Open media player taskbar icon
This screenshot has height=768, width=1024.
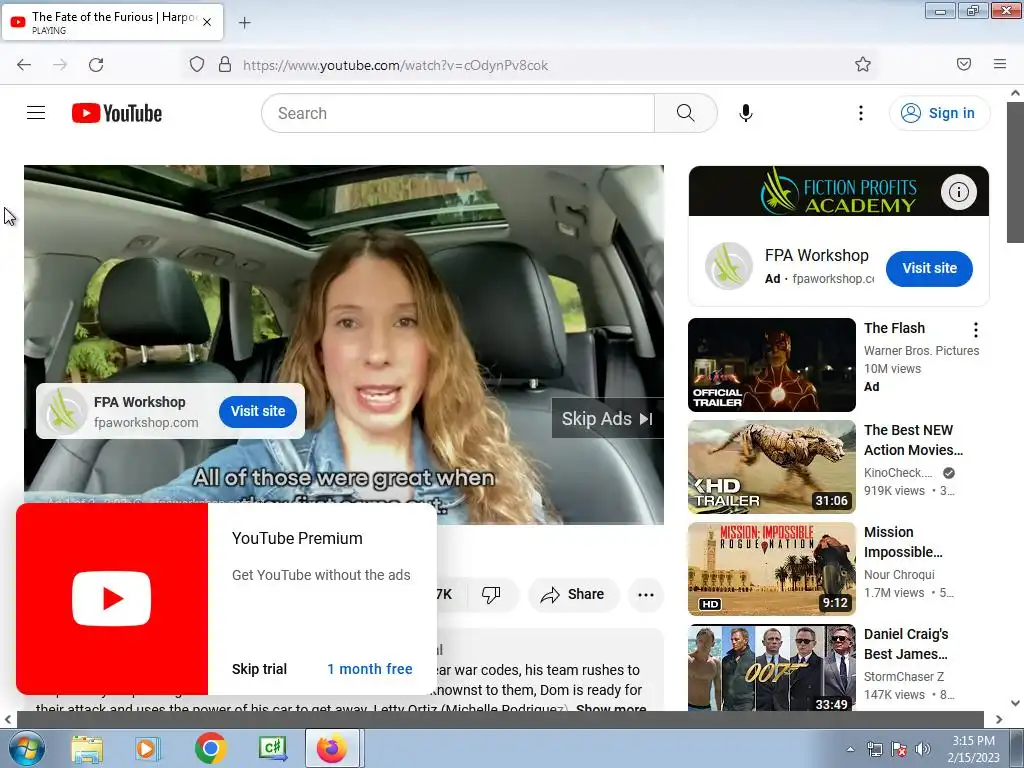pos(148,748)
